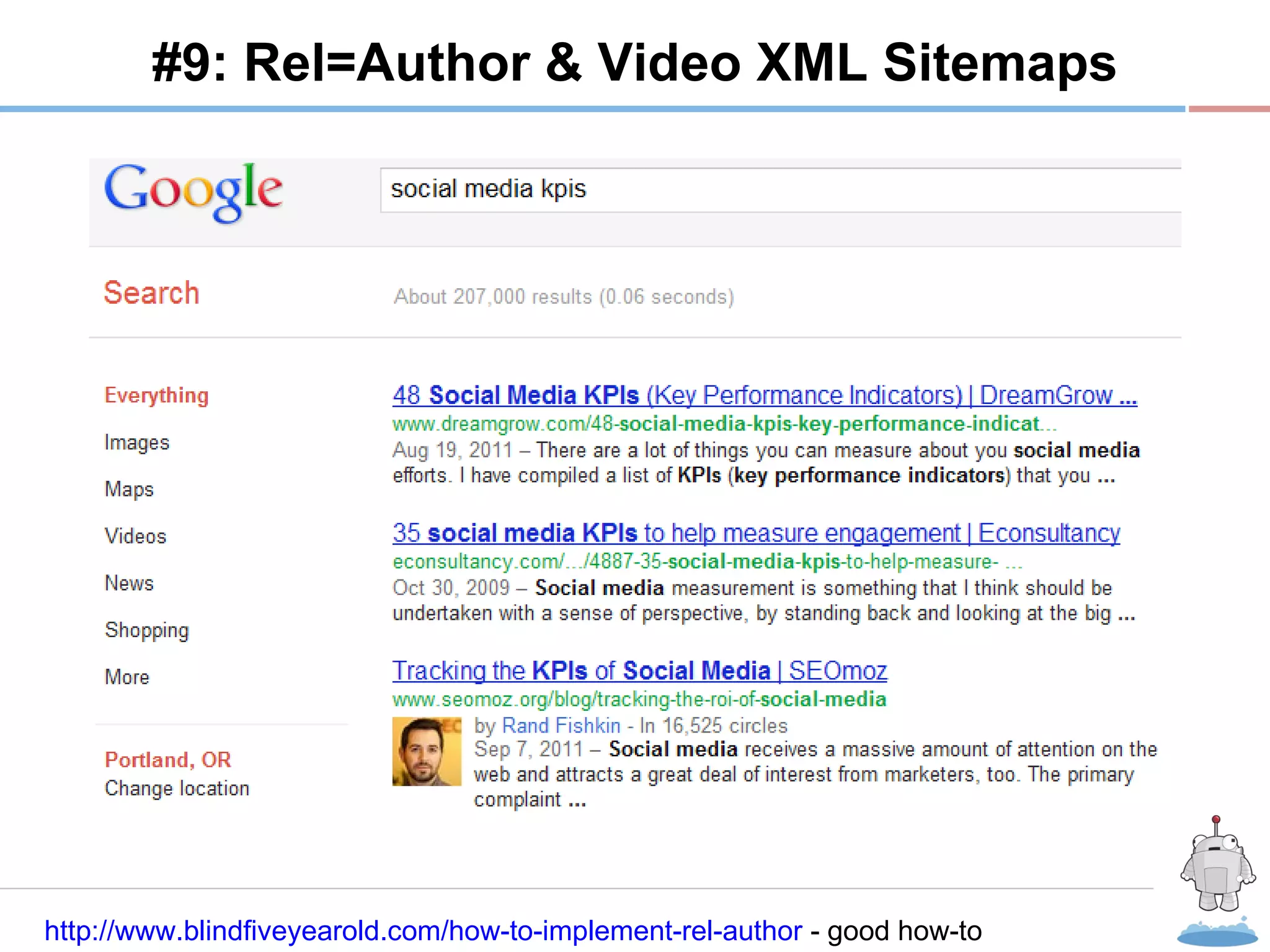Image resolution: width=1270 pixels, height=952 pixels.
Task: Select the Everything search filter
Action: click(x=156, y=395)
